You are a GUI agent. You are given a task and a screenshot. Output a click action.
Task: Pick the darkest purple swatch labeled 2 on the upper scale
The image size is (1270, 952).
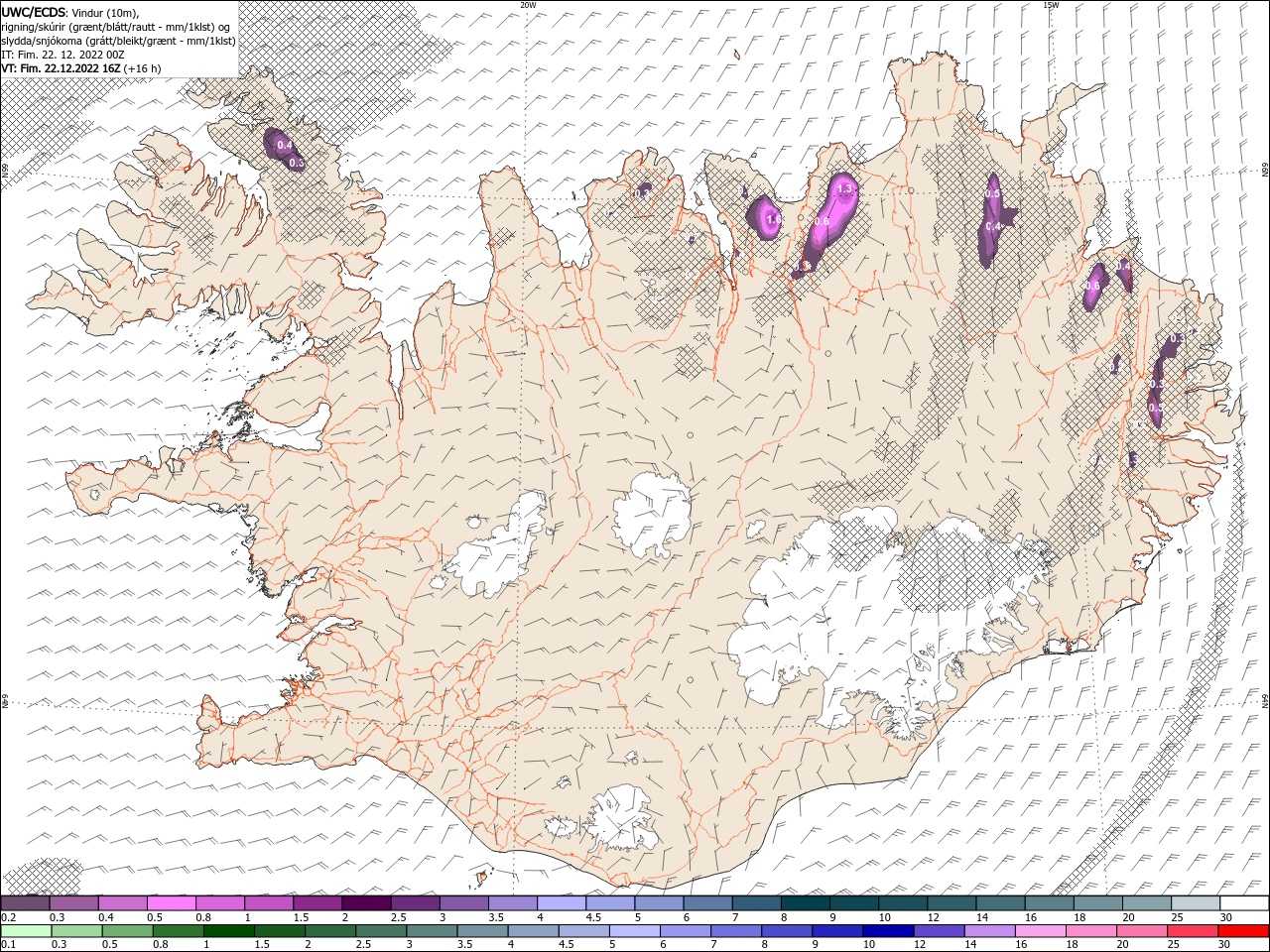tap(366, 903)
